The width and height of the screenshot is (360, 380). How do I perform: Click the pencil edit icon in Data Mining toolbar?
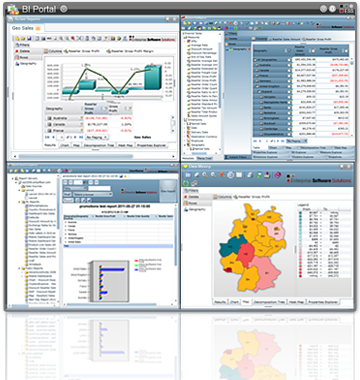pos(197,175)
